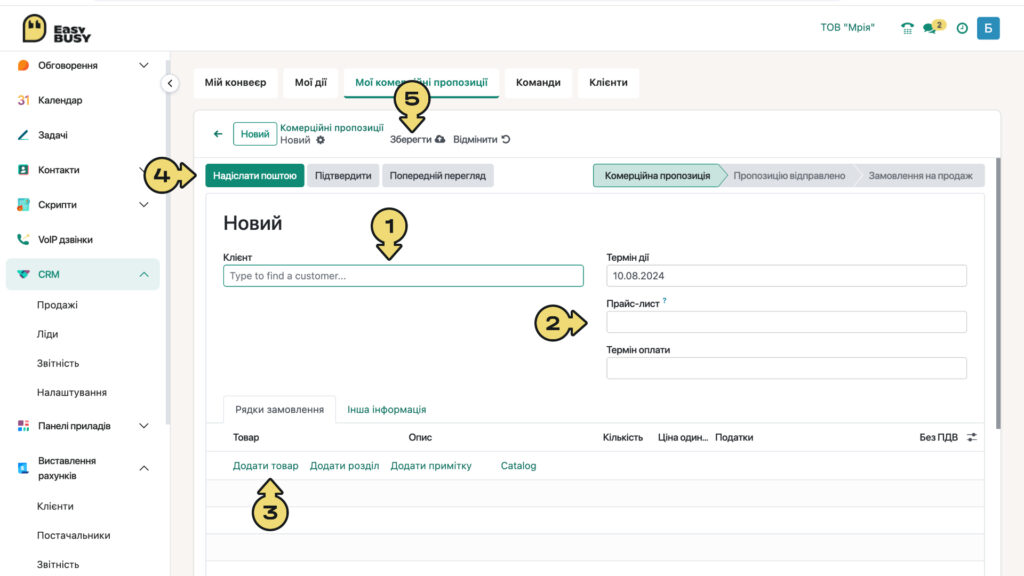Screen dimensions: 1024x576
Task: Open Звітність under CRM
Action: [x=58, y=363]
